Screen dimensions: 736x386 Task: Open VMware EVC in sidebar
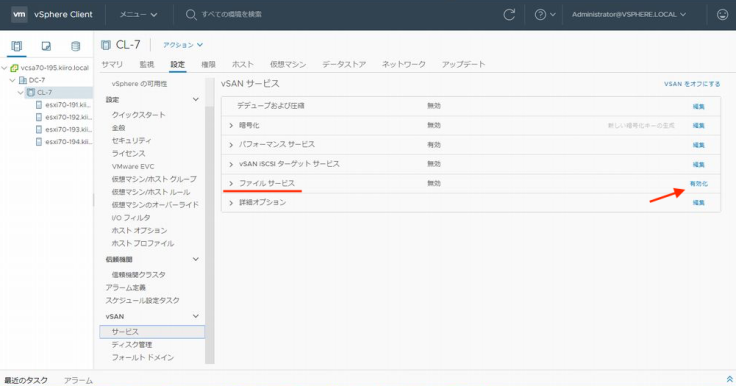coord(133,166)
